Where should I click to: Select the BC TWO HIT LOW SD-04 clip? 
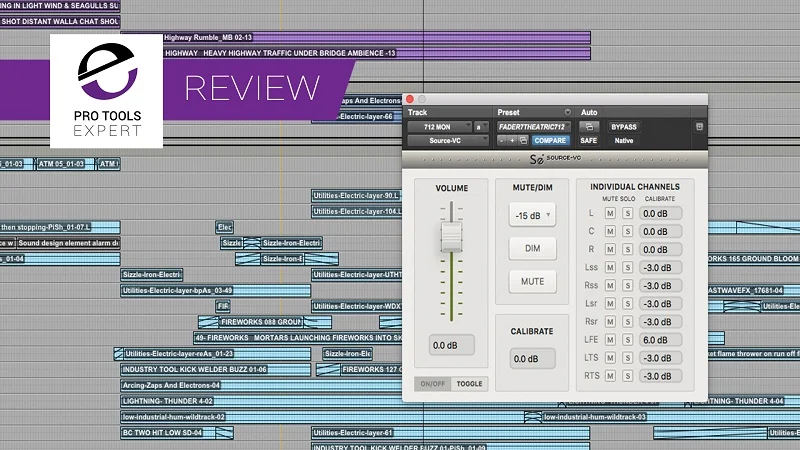pos(177,433)
